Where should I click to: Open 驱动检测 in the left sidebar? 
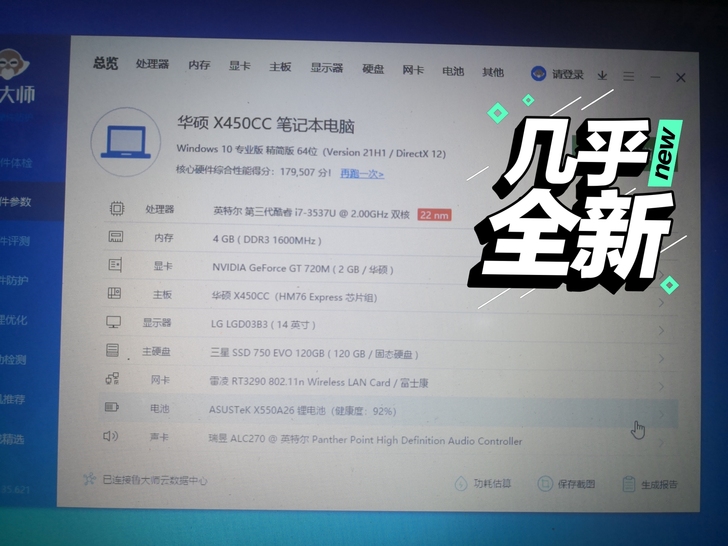pyautogui.click(x=13, y=359)
